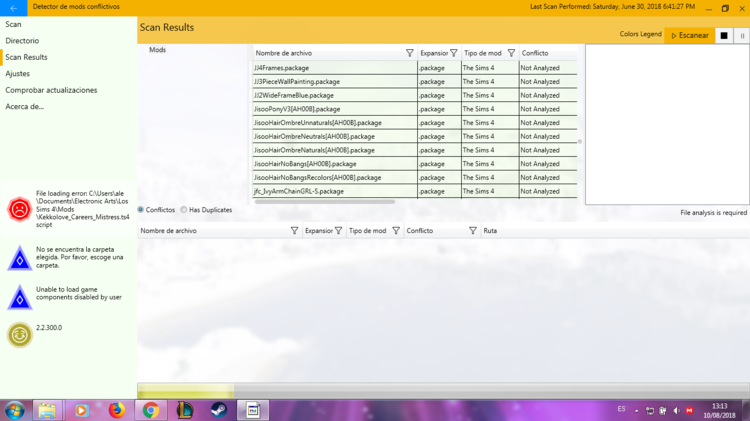Click the gold smiley version icon
750x421 pixels.
[x=20, y=334]
